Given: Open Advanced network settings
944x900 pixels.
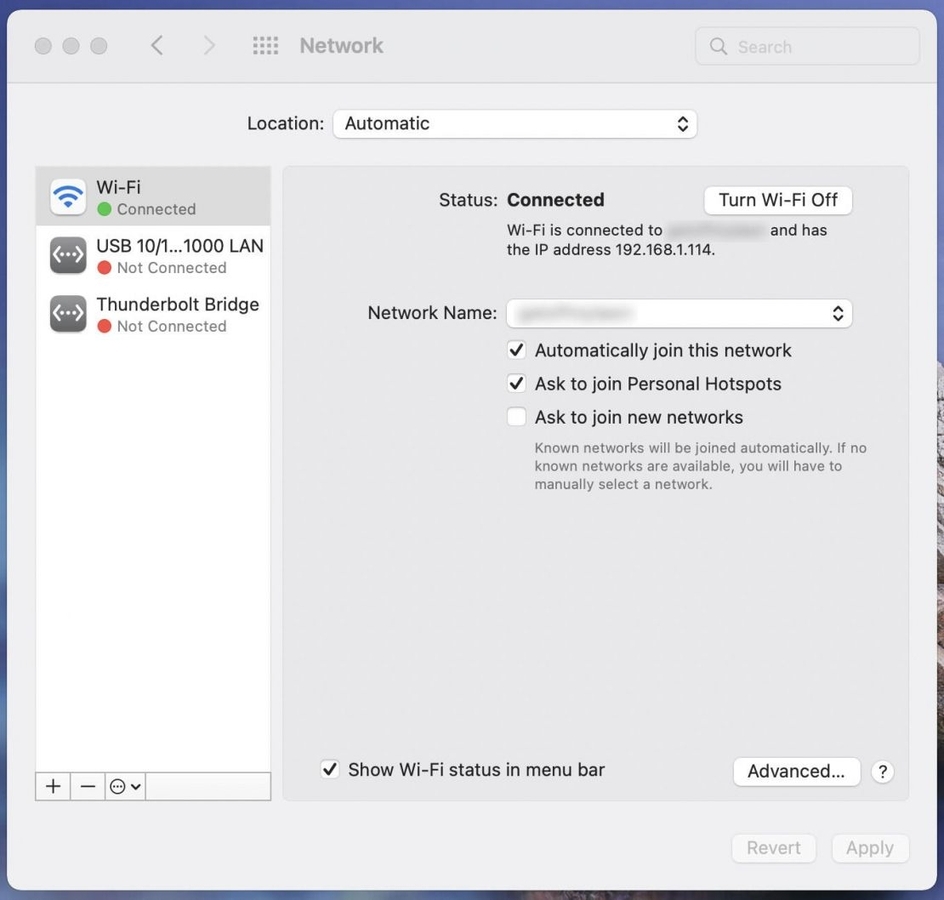Looking at the screenshot, I should pos(796,770).
